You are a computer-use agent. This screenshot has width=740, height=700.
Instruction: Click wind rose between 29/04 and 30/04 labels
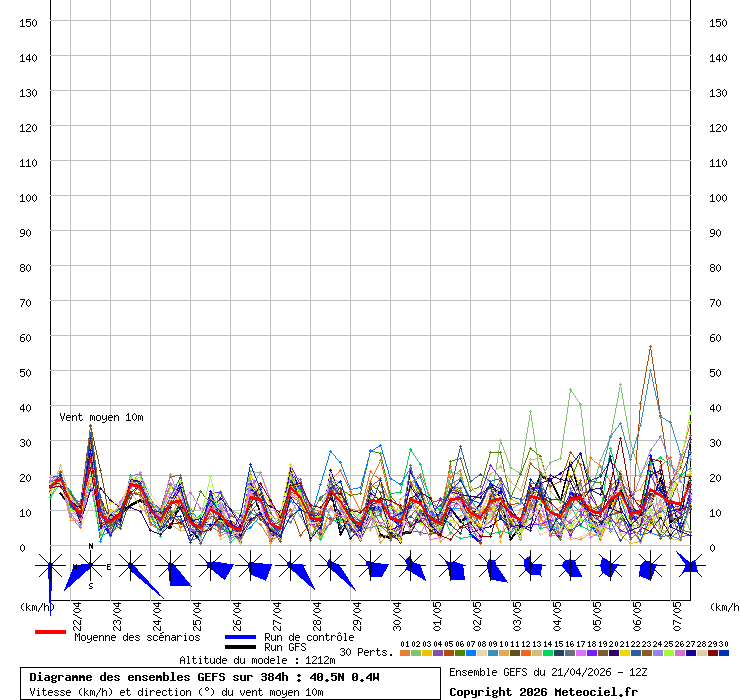point(370,567)
